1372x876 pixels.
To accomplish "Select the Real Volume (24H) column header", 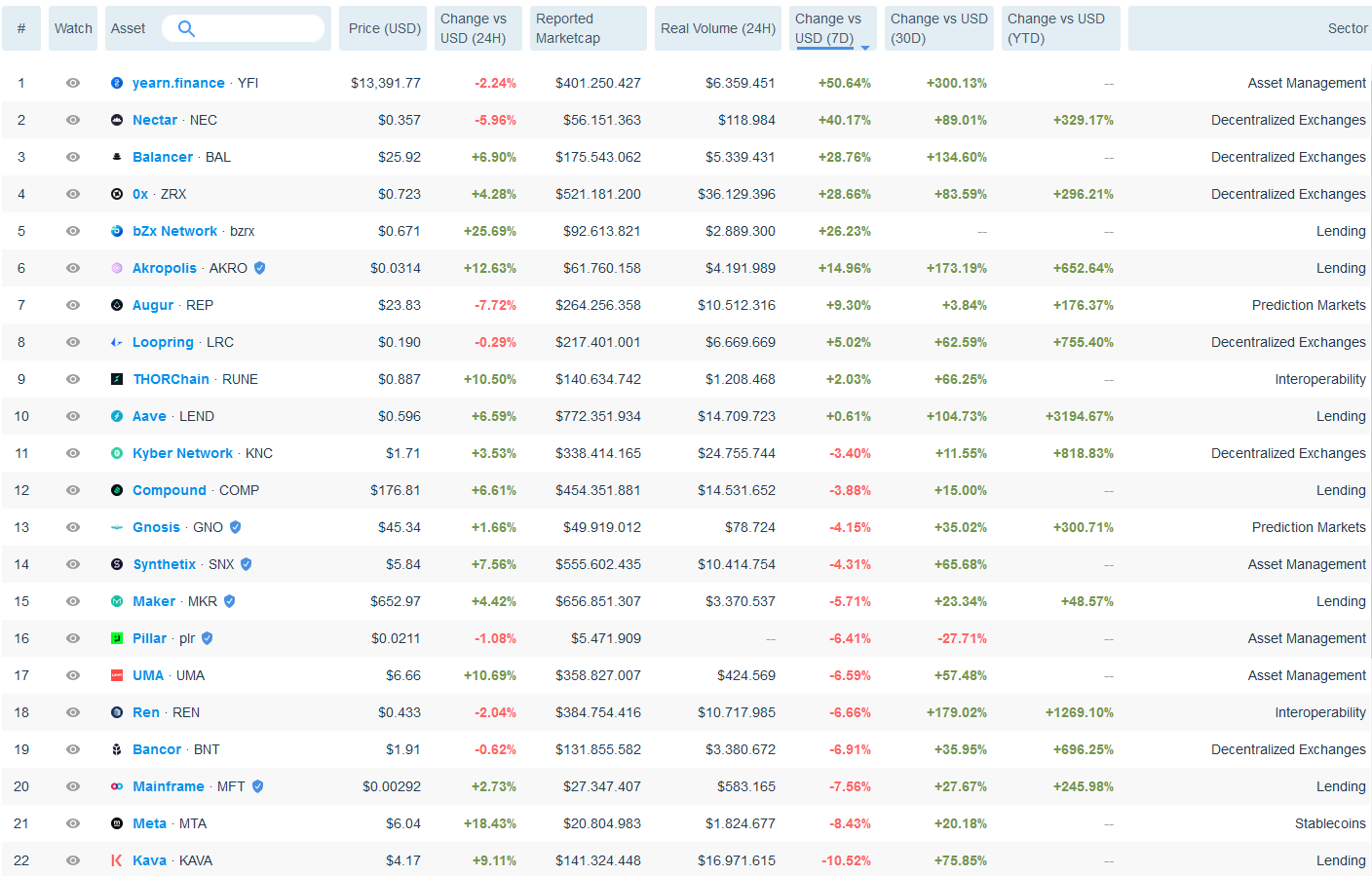I will (x=717, y=29).
